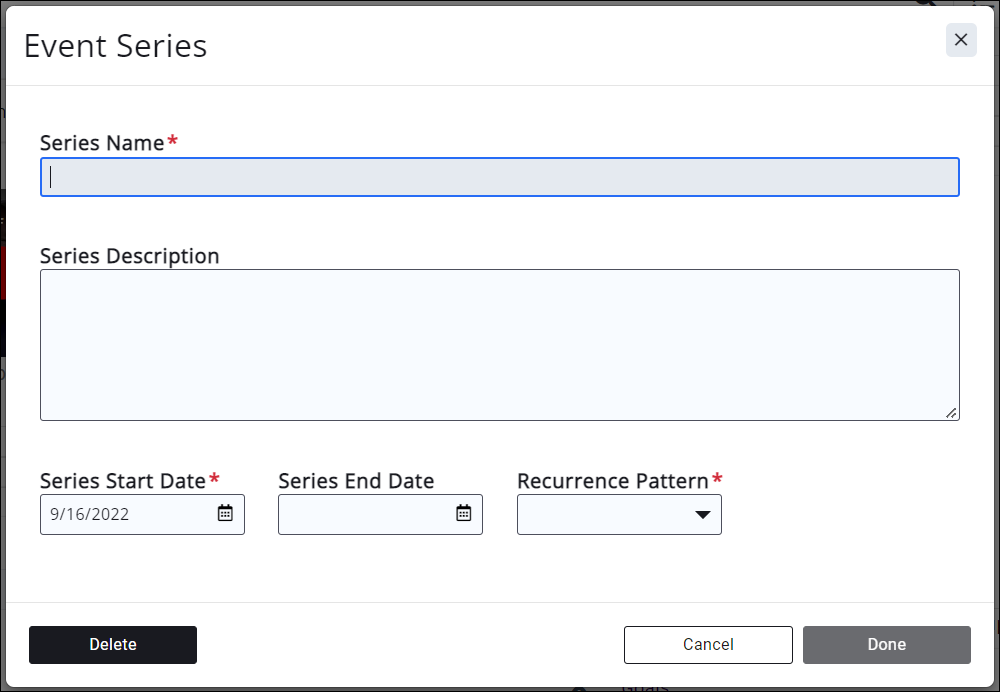Screen dimensions: 1000x692
Task: Focus the Series Name text field
Action: pyautogui.click(x=500, y=177)
